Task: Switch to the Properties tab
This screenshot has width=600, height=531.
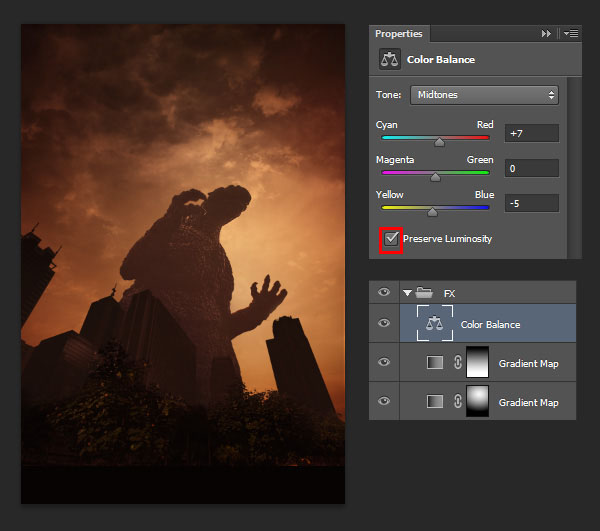Action: pos(399,34)
